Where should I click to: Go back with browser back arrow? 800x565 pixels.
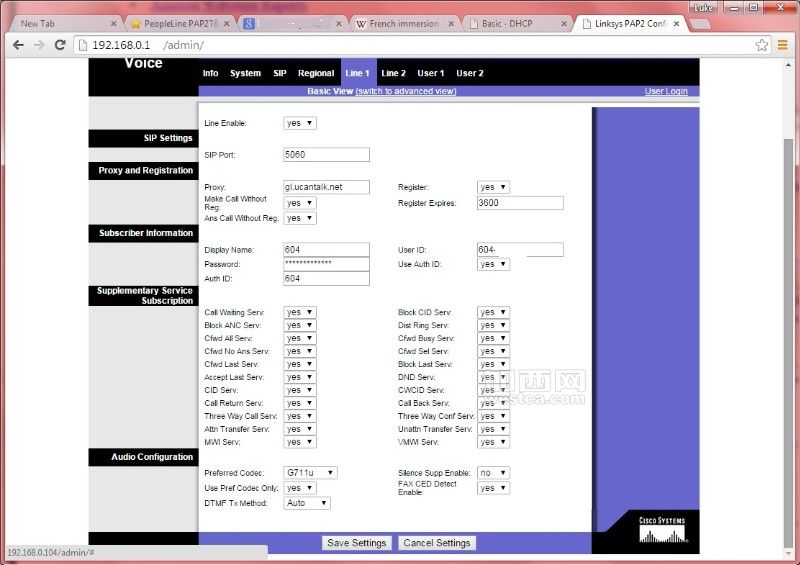[18, 45]
